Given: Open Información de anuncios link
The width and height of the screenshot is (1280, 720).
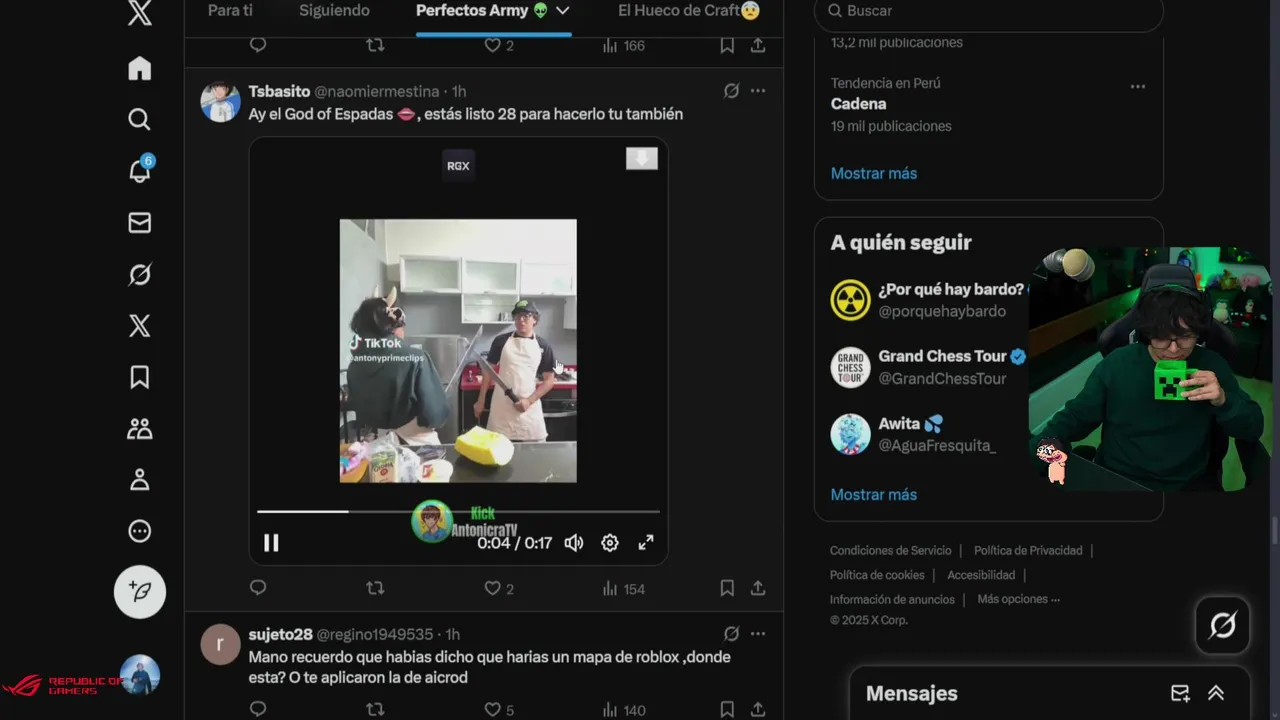Looking at the screenshot, I should [892, 600].
